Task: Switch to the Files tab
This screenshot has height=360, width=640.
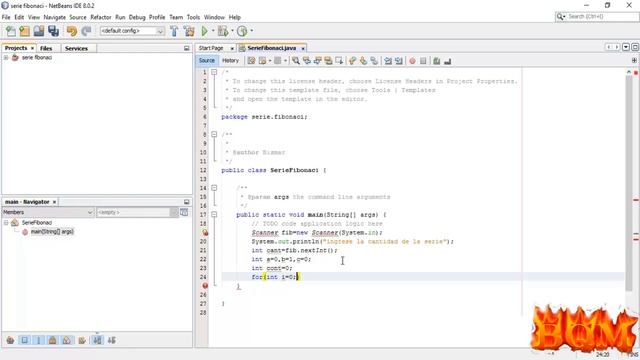Action: pos(46,48)
